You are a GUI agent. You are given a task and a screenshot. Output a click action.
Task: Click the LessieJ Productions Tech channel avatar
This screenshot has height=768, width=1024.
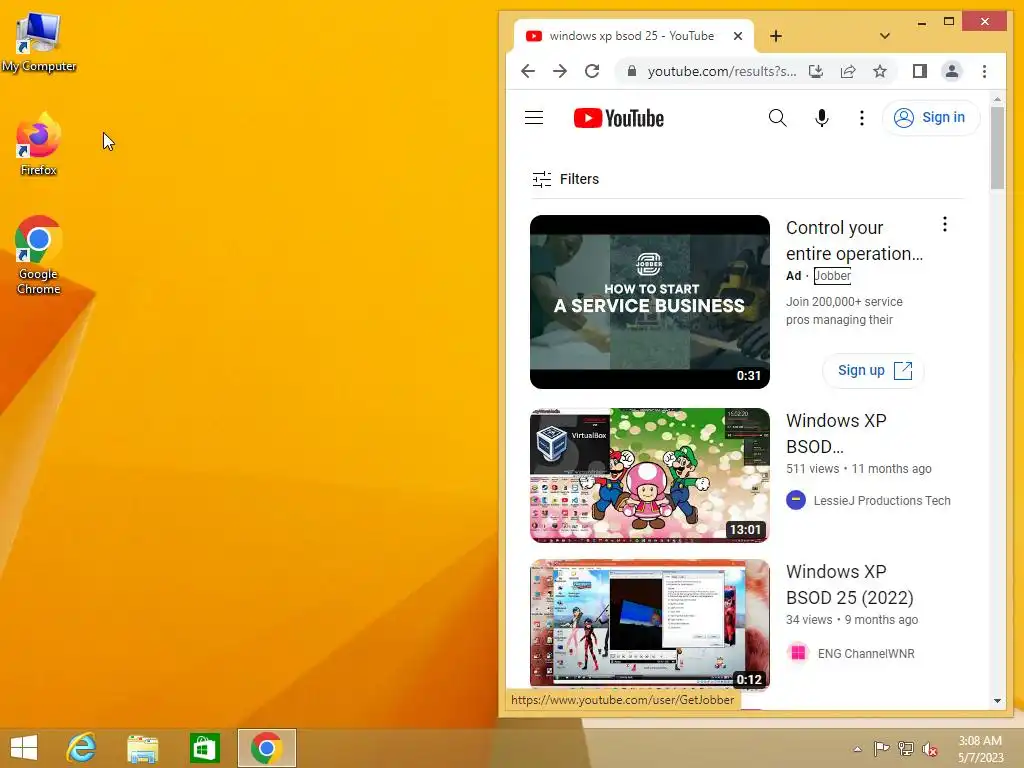[x=795, y=500]
